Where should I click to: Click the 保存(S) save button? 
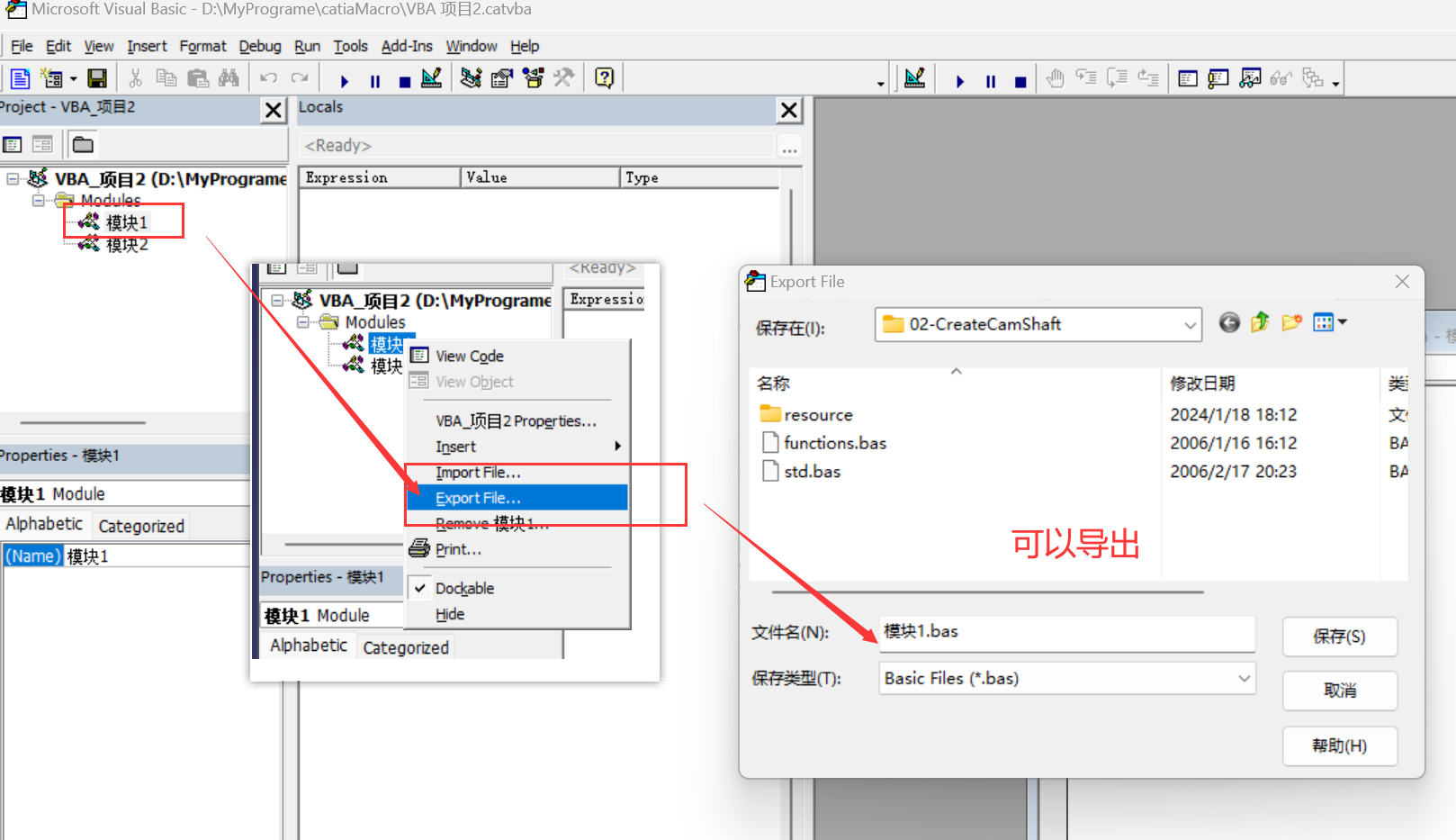point(1339,637)
